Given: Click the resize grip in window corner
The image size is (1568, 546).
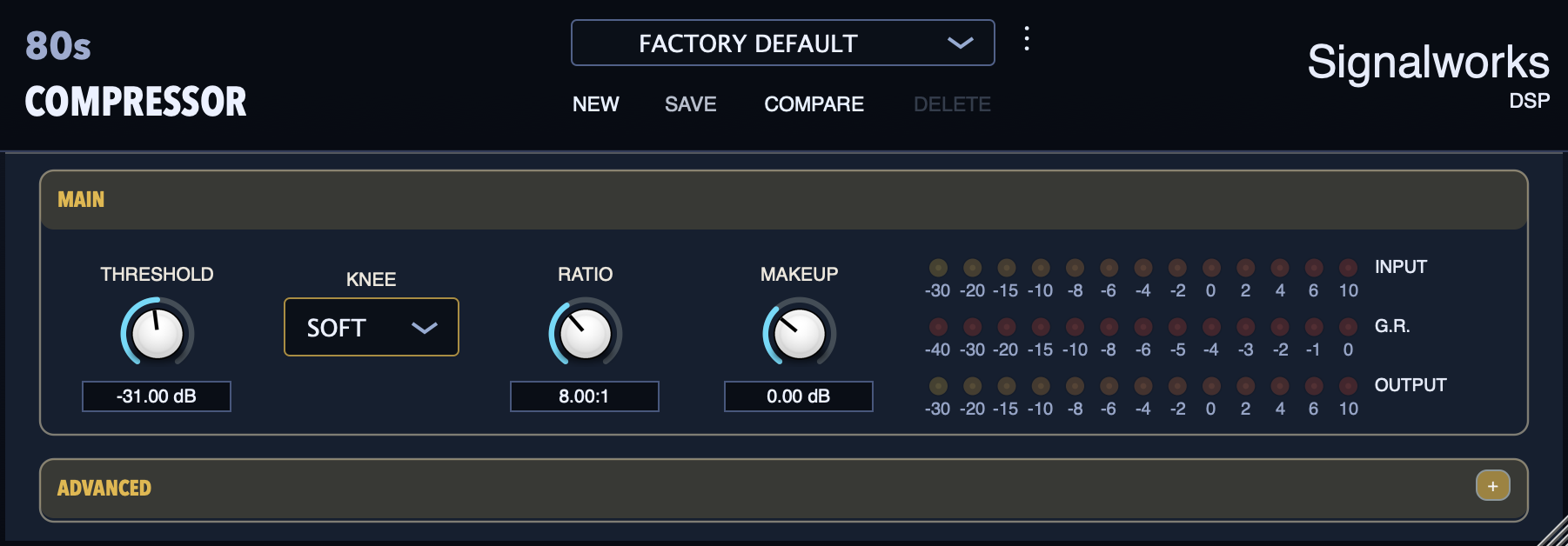Looking at the screenshot, I should [x=1551, y=531].
